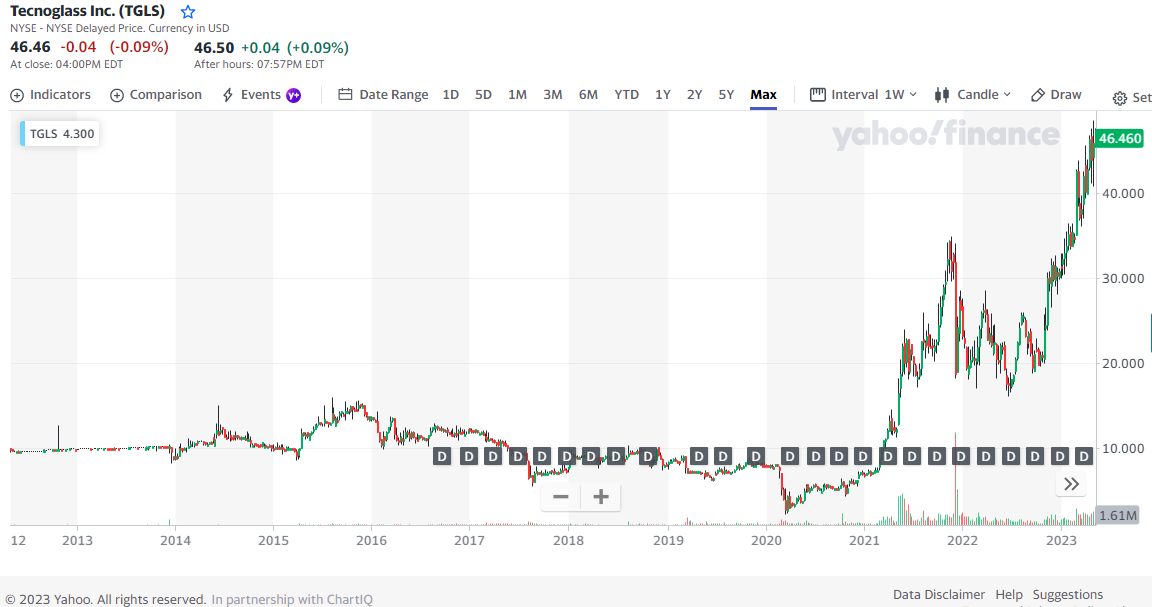The width and height of the screenshot is (1152, 607).
Task: Click the 30.000 price axis label
Action: coord(1123,279)
